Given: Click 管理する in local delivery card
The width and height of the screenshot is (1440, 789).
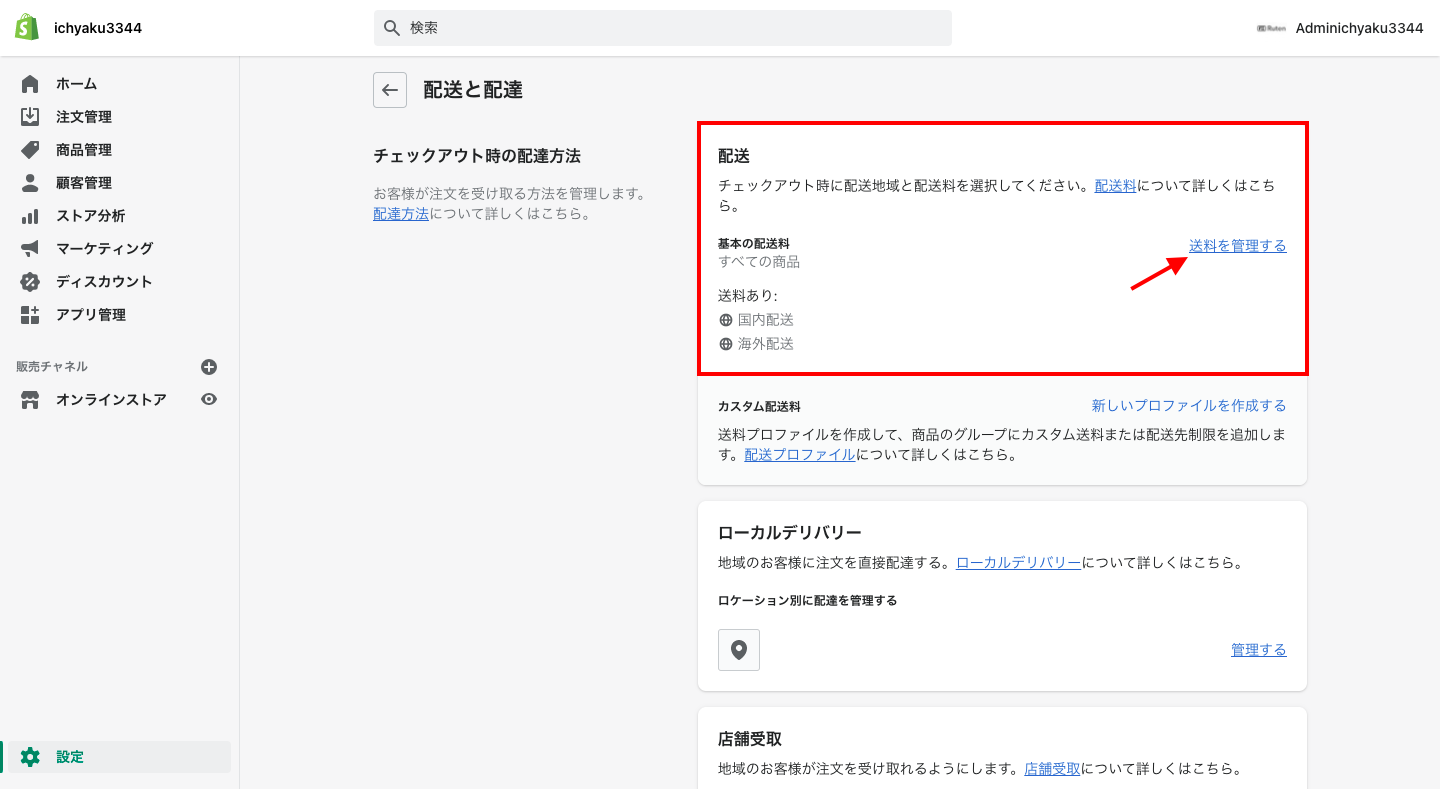Looking at the screenshot, I should point(1259,650).
